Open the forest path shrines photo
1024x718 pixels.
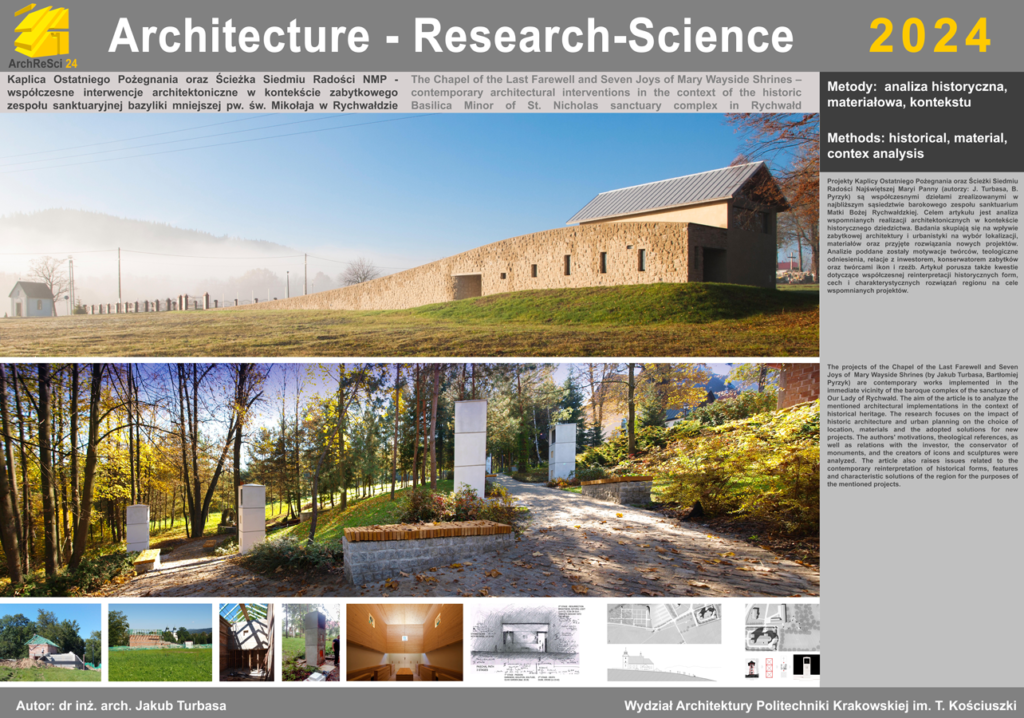[x=409, y=480]
